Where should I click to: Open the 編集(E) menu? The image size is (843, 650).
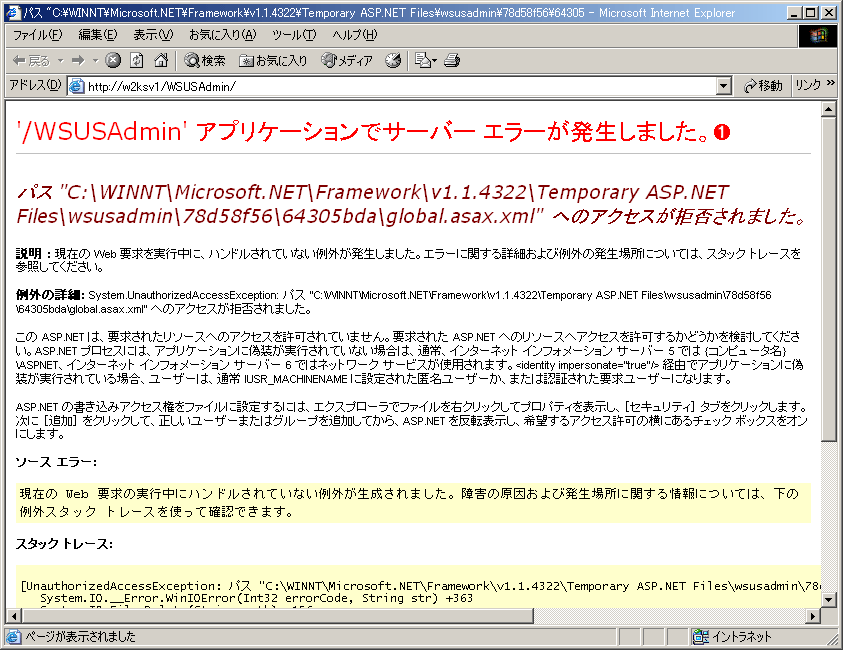97,35
